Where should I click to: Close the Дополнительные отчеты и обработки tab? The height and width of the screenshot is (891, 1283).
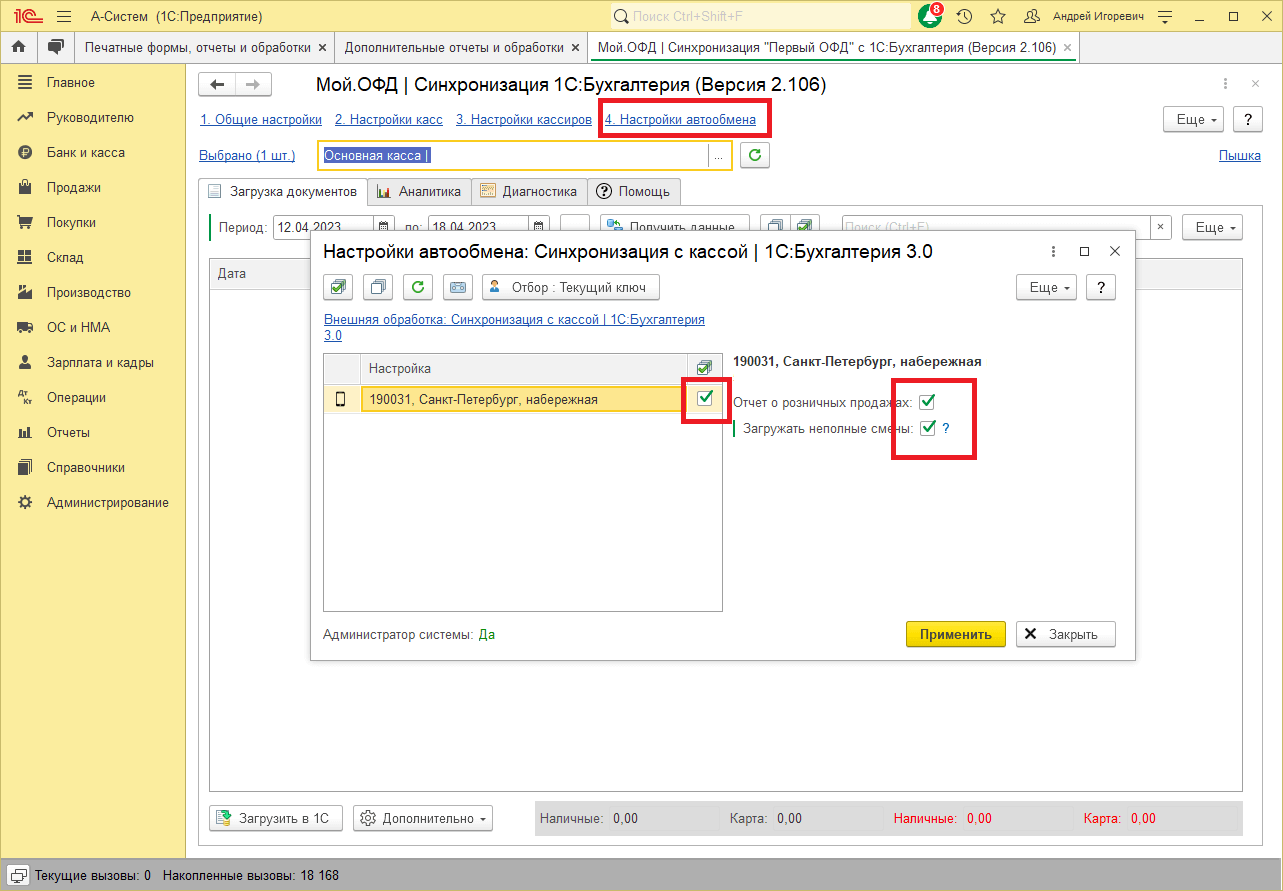(574, 47)
